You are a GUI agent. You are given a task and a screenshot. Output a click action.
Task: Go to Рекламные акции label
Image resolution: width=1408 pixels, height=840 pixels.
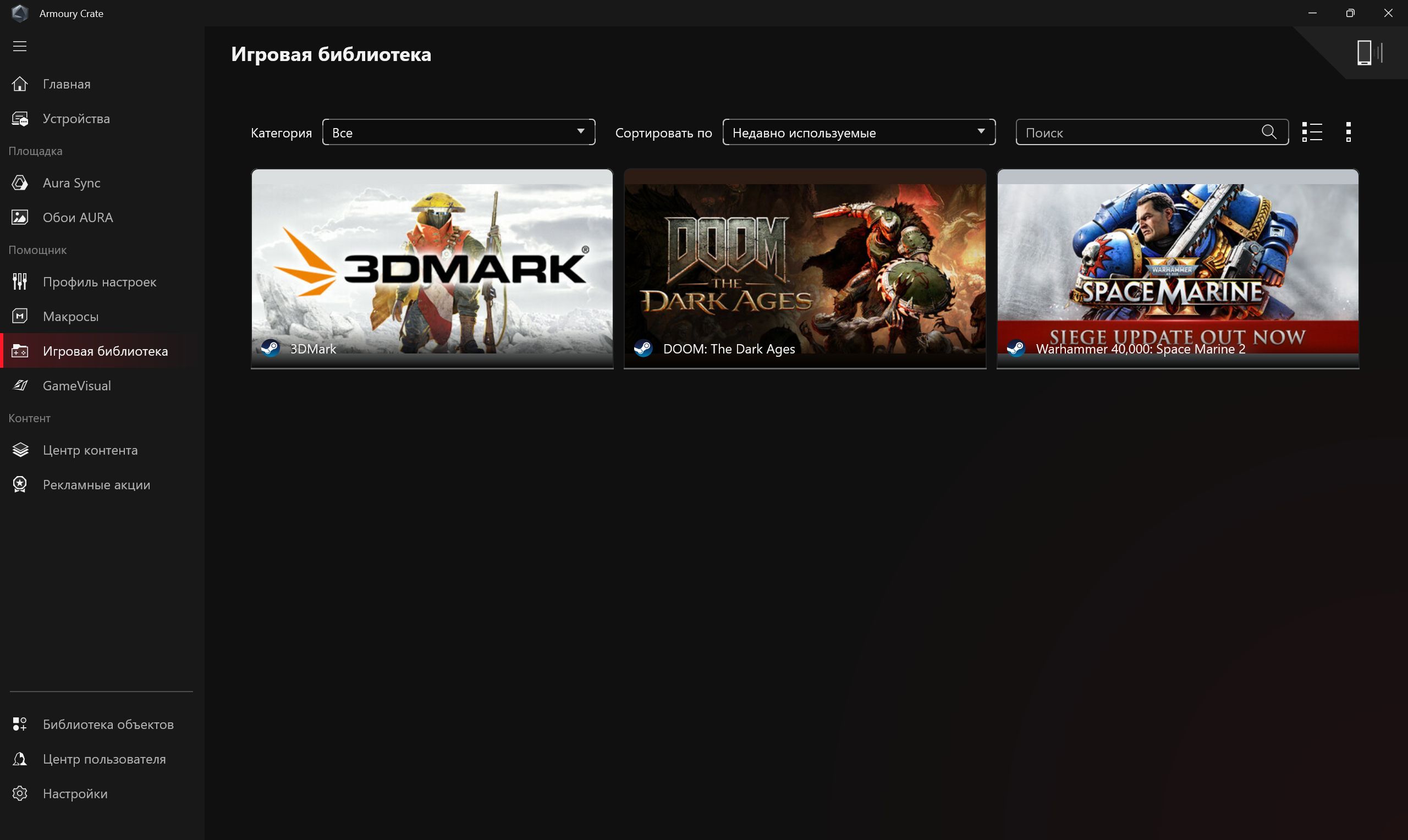click(x=97, y=484)
